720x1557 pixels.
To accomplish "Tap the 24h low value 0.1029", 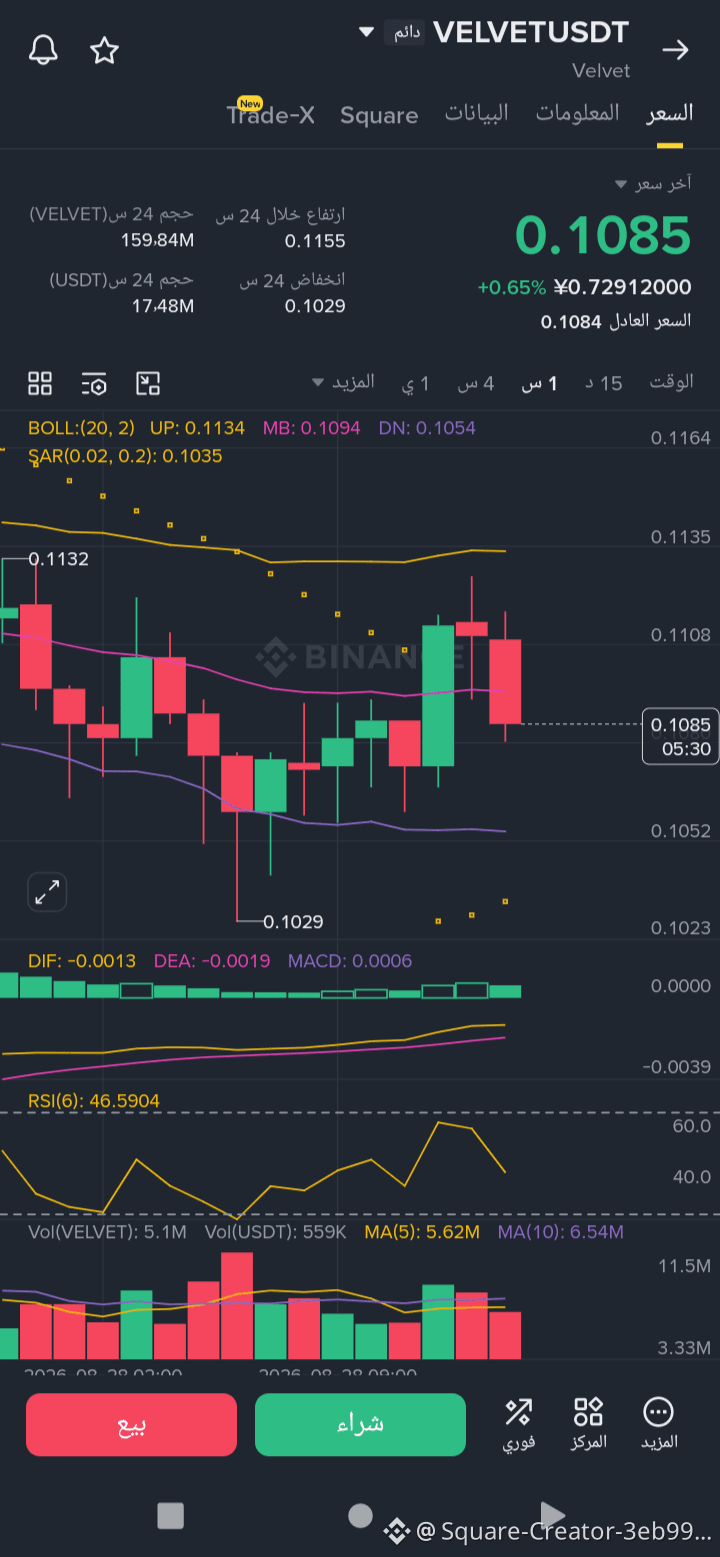I will tap(315, 306).
